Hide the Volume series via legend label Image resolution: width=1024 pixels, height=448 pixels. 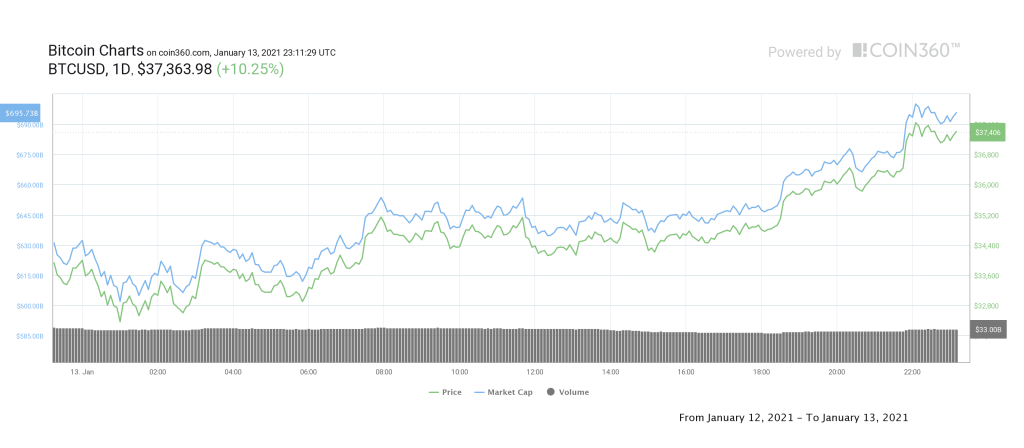point(573,392)
